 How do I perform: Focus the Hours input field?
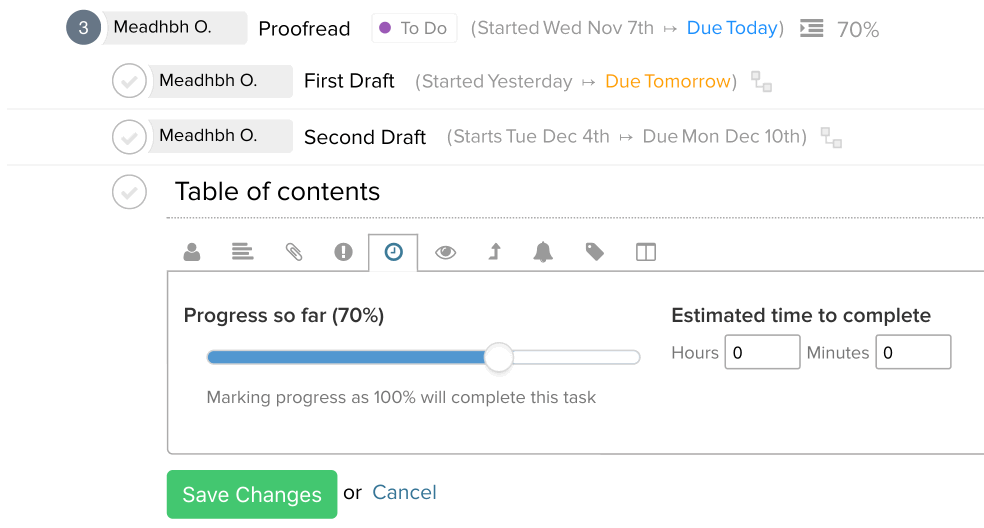tap(762, 352)
